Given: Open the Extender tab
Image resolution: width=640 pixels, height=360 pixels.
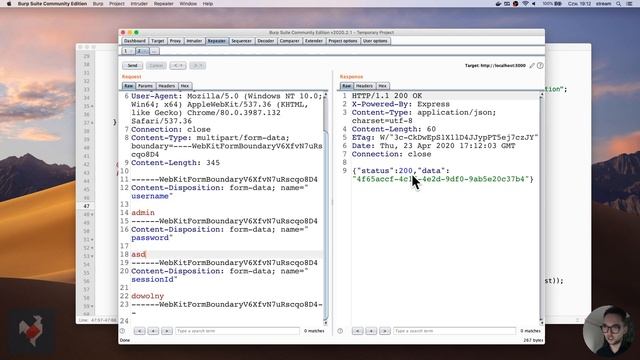Looking at the screenshot, I should coord(314,41).
